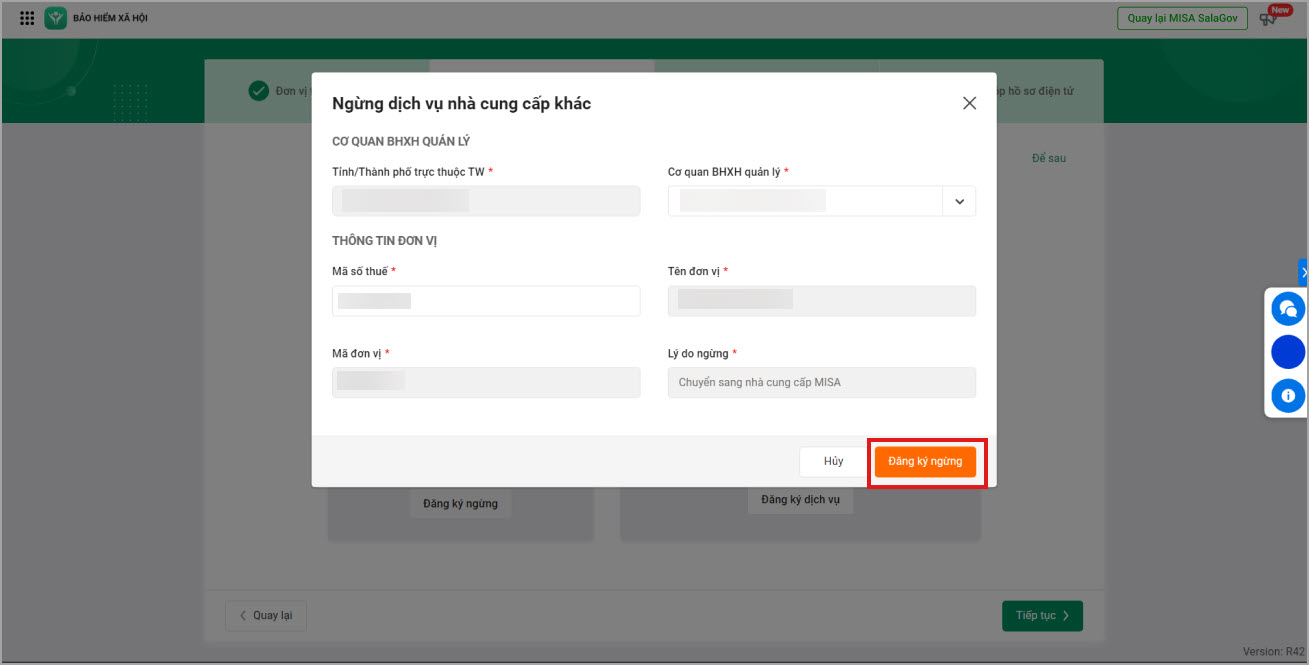Click the blue info circle icon

1288,396
